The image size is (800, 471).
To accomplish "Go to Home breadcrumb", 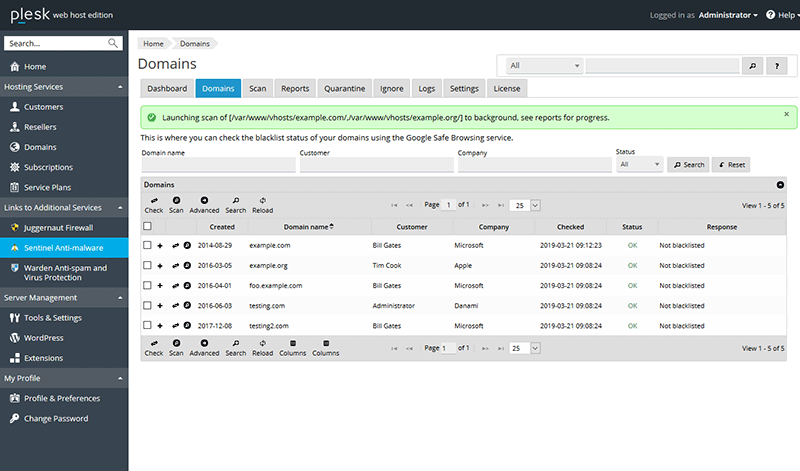I will point(153,43).
